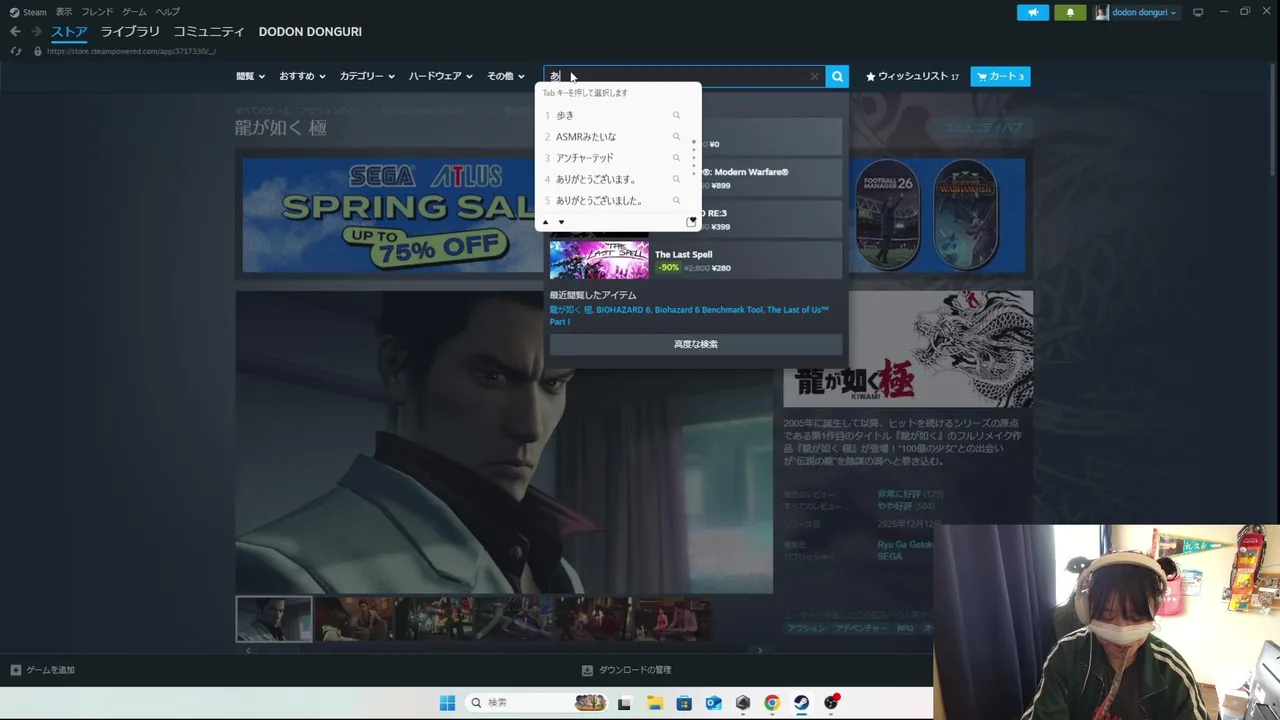Open Microsoft Store from the taskbar
1280x720 pixels.
click(683, 703)
